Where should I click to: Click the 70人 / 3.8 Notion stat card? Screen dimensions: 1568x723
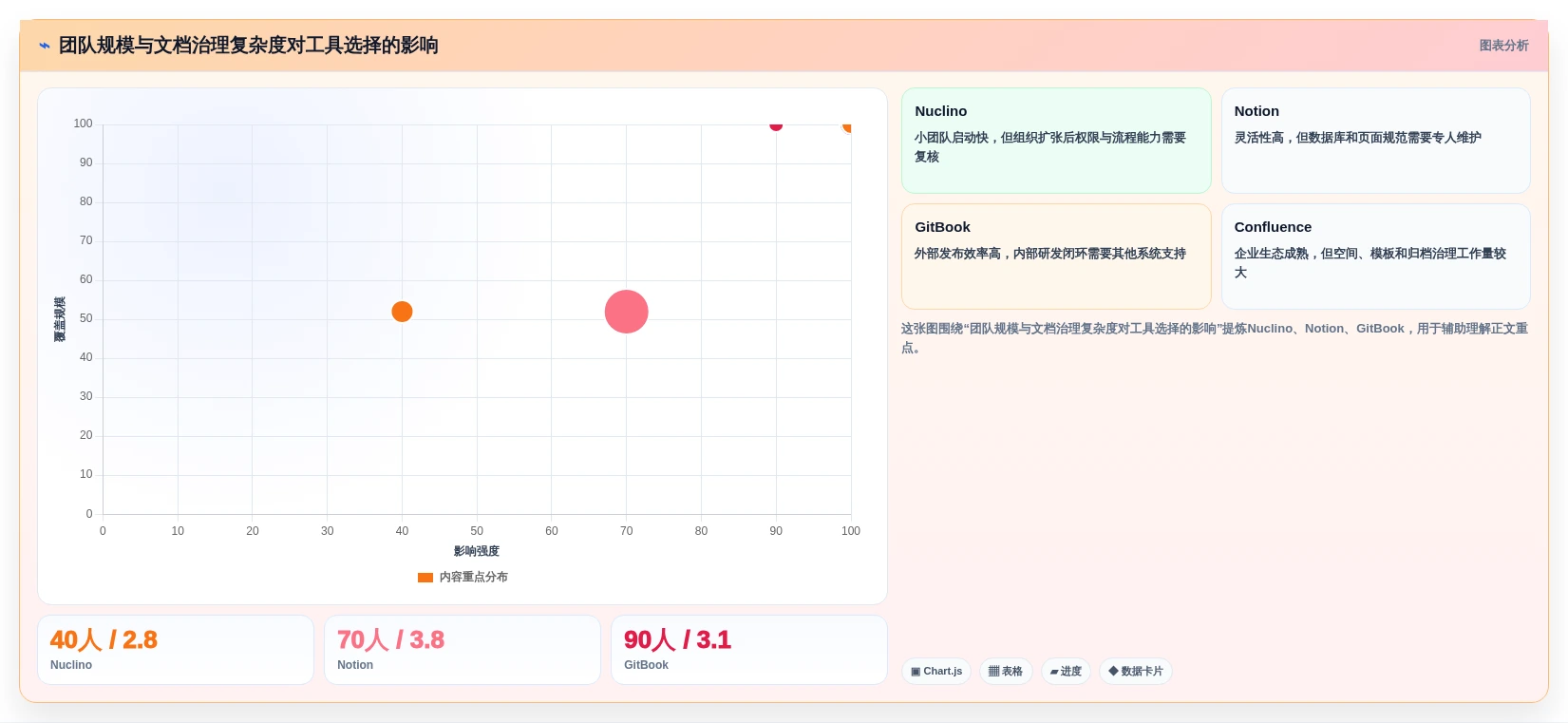point(463,650)
